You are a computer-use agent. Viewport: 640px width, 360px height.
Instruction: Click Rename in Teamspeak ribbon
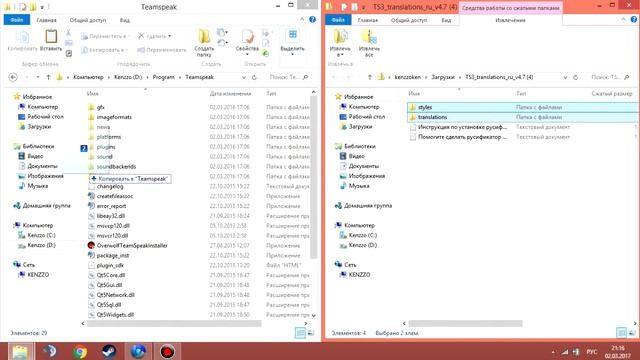coord(162,50)
